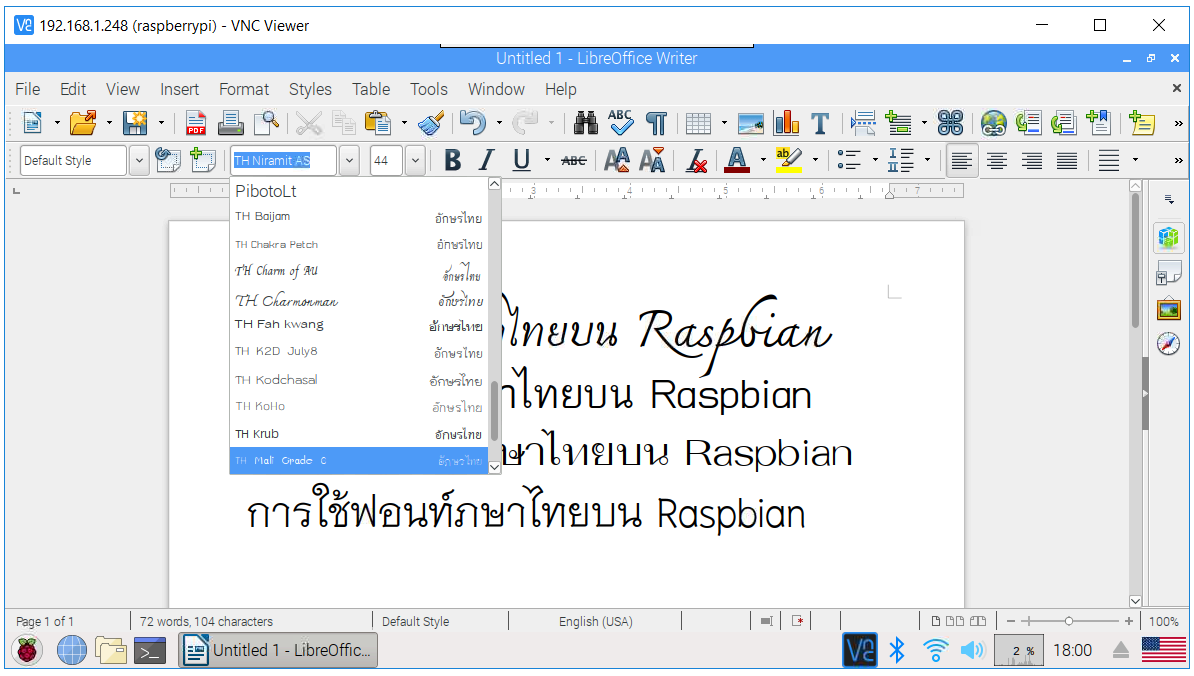Open the Tools menu

pos(429,89)
